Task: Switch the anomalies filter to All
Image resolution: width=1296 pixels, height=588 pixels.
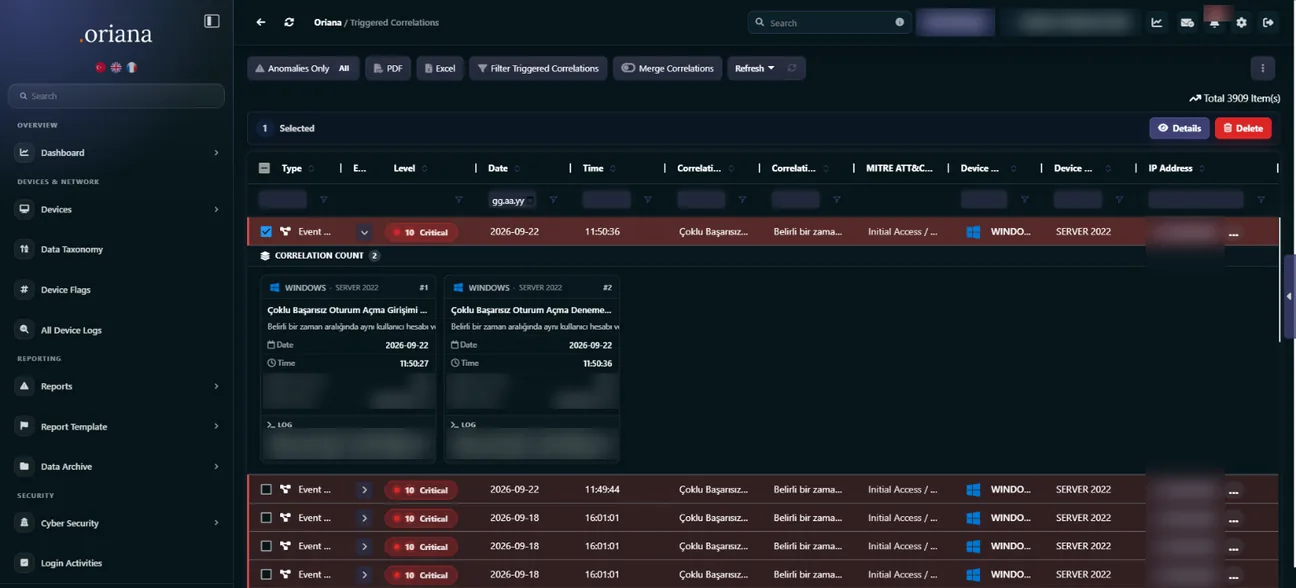Action: pyautogui.click(x=344, y=68)
